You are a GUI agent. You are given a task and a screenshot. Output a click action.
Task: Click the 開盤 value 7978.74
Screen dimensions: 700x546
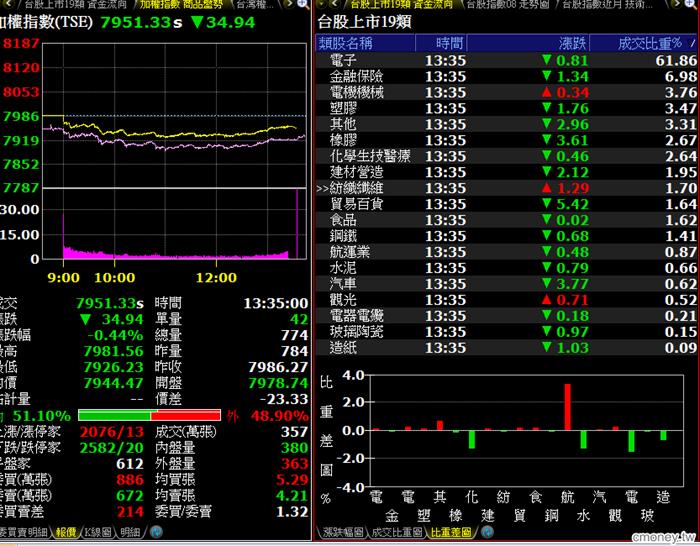pos(278,383)
